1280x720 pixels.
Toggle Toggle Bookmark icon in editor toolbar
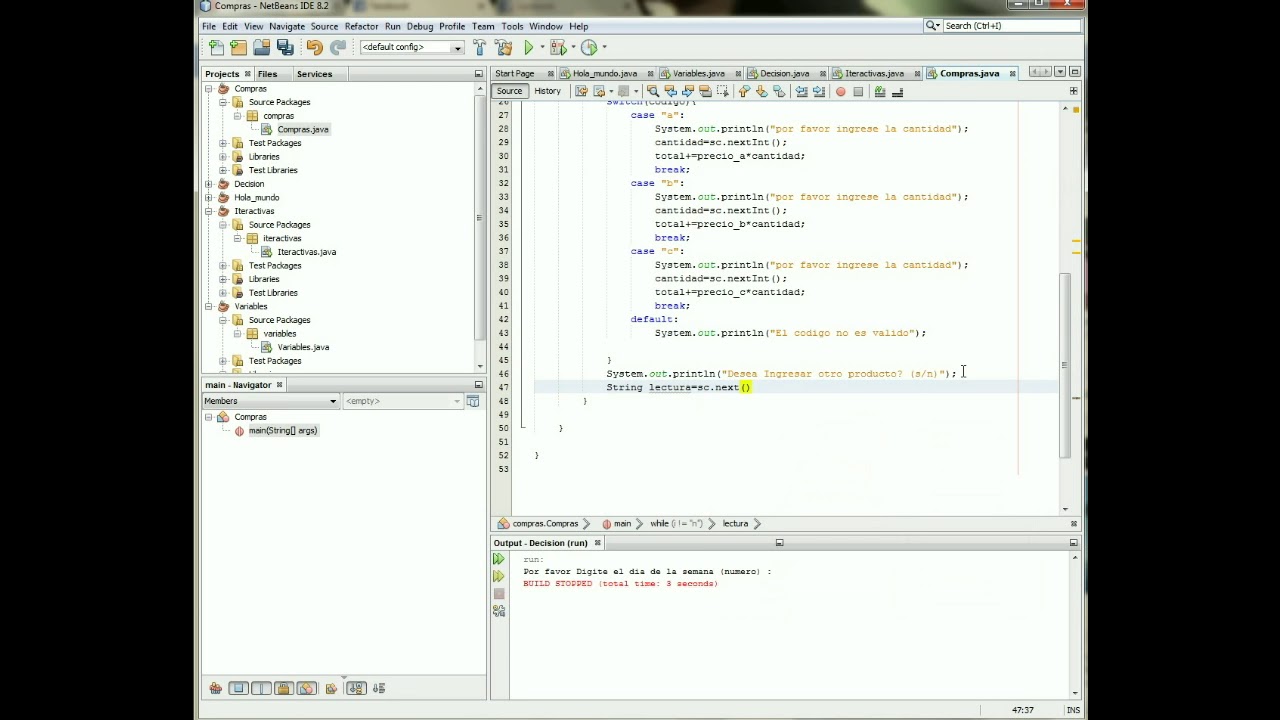[779, 92]
